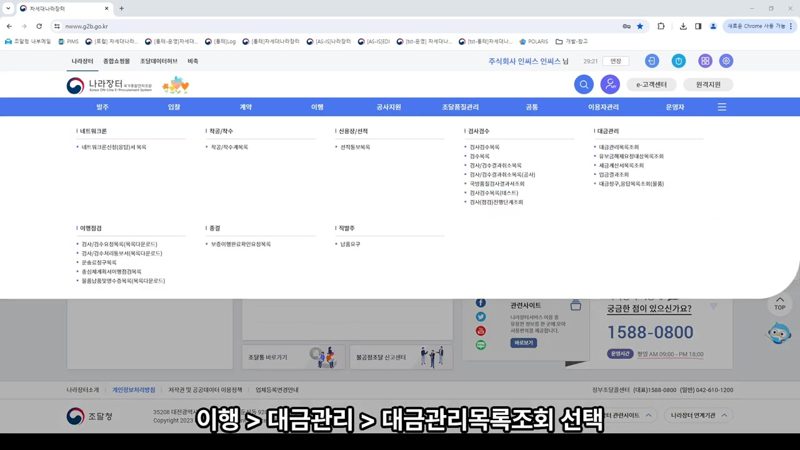800x450 pixels.
Task: Open the grid apps icon in header
Action: (705, 61)
